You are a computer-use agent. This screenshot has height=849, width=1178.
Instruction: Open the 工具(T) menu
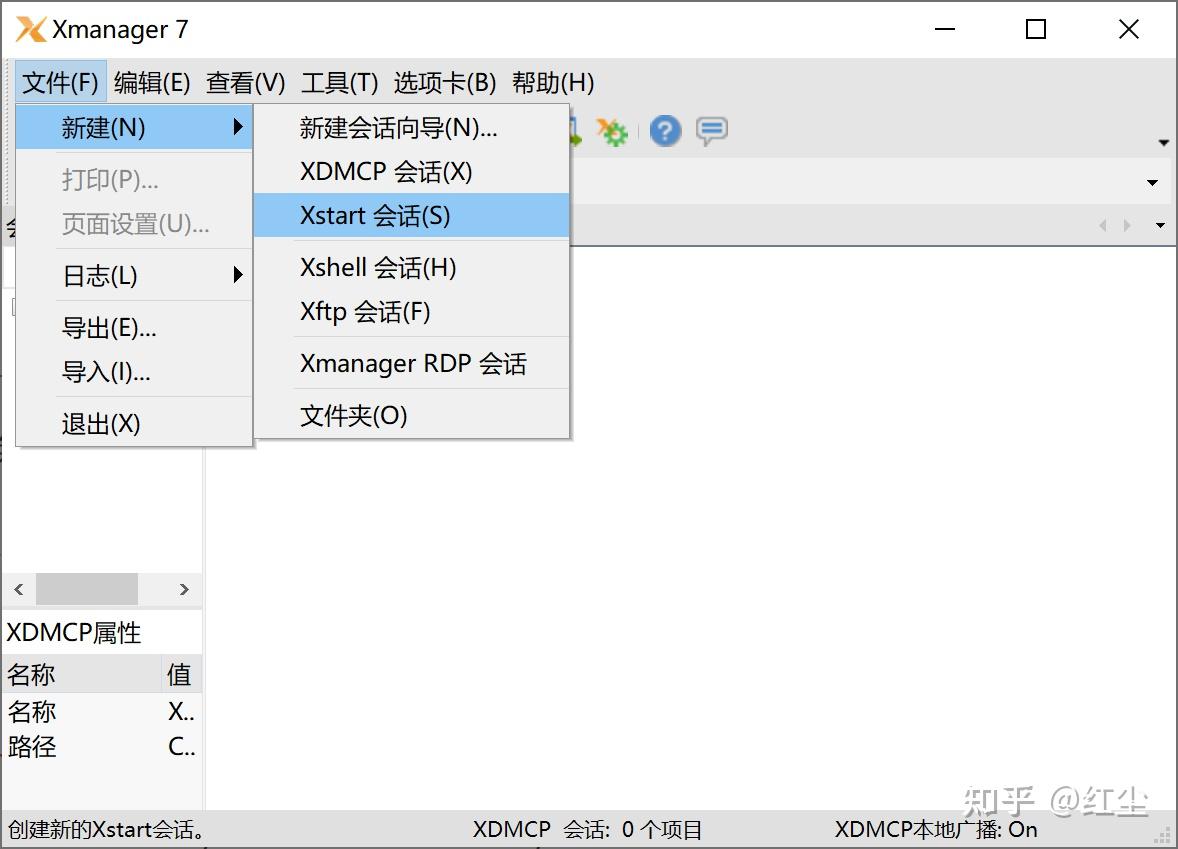tap(338, 82)
